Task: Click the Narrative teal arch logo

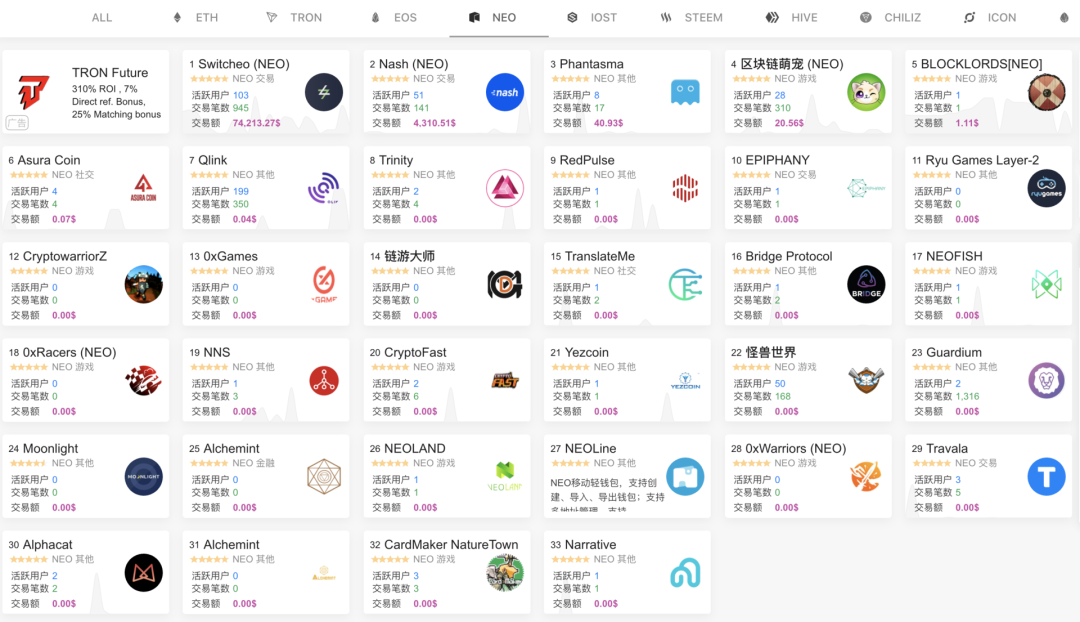Action: pyautogui.click(x=685, y=572)
